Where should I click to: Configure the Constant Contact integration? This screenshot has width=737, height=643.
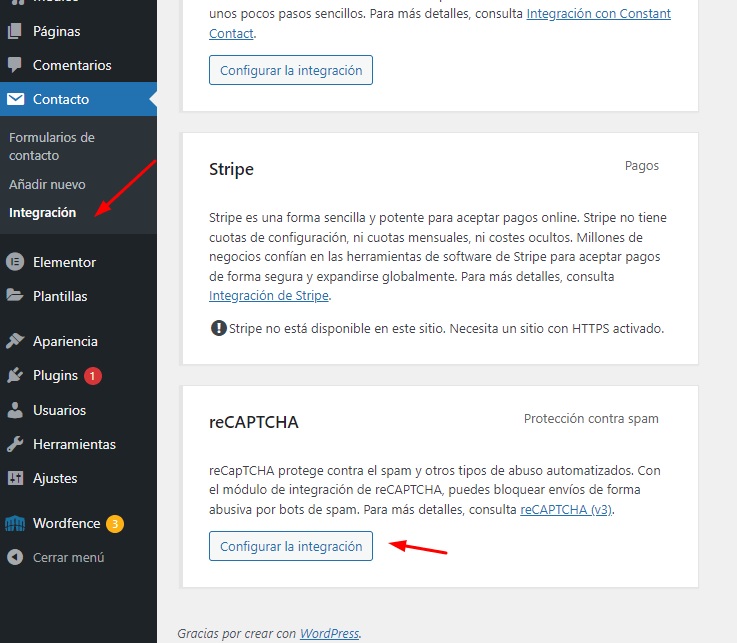pos(291,70)
